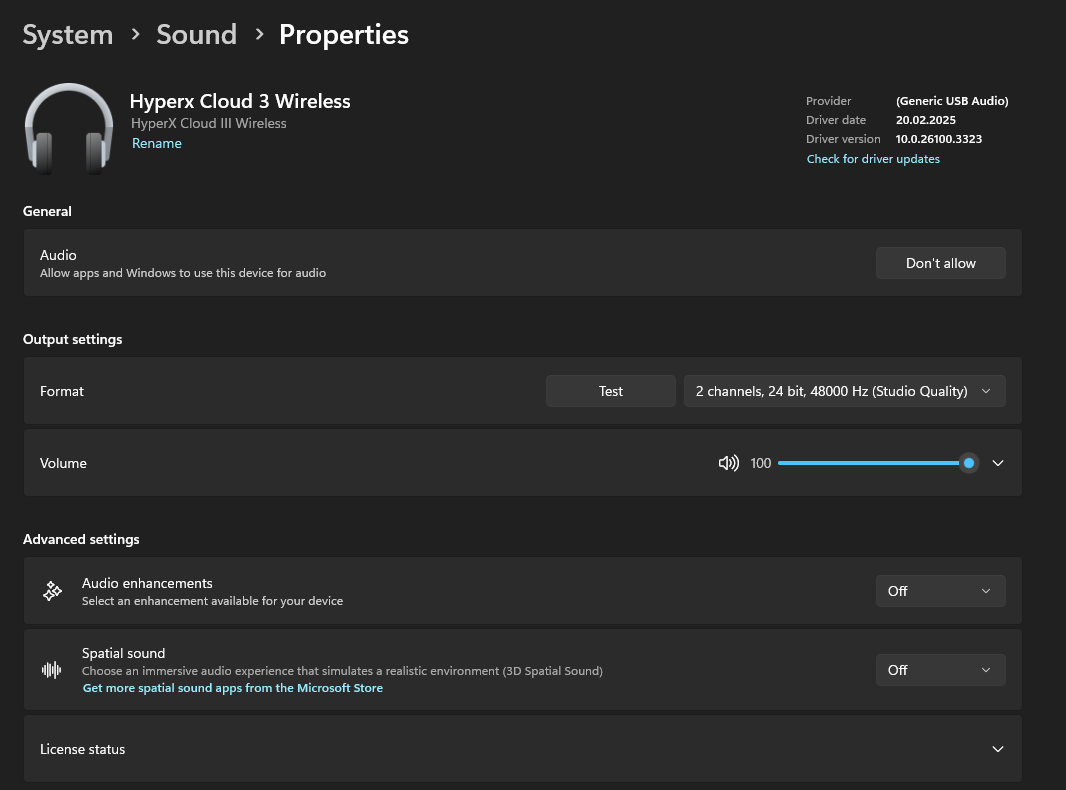The width and height of the screenshot is (1066, 790).
Task: Click the volume slider handle
Action: [968, 463]
